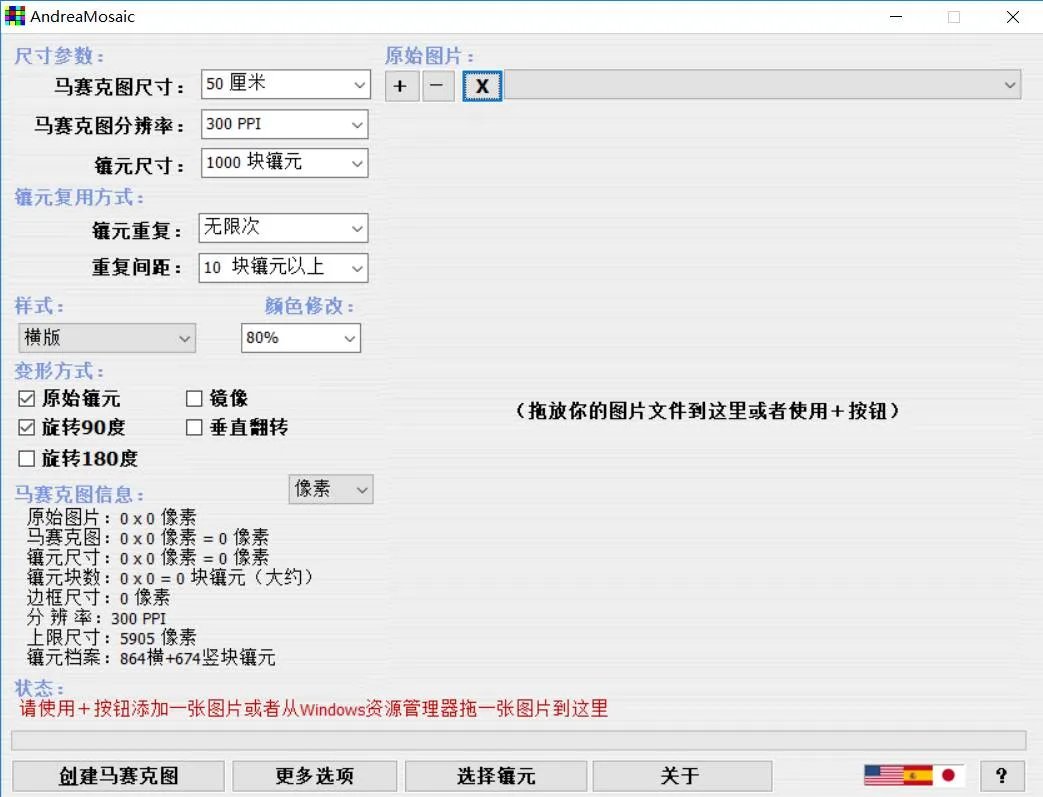Open the 镶元重复 dropdown (无限次)
Image resolution: width=1043 pixels, height=797 pixels.
283,228
